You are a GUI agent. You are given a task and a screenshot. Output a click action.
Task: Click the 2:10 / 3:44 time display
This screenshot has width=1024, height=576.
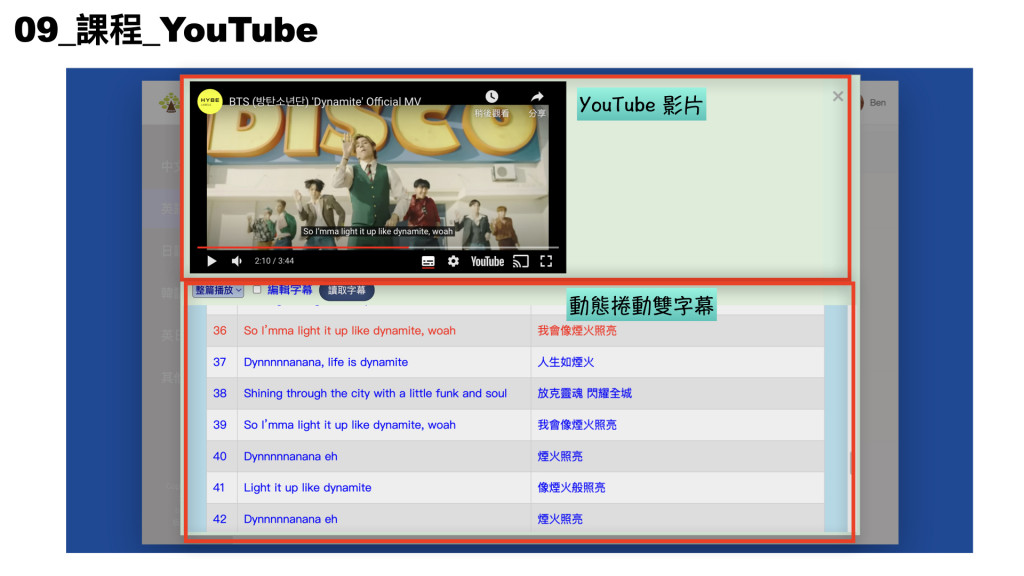274,261
